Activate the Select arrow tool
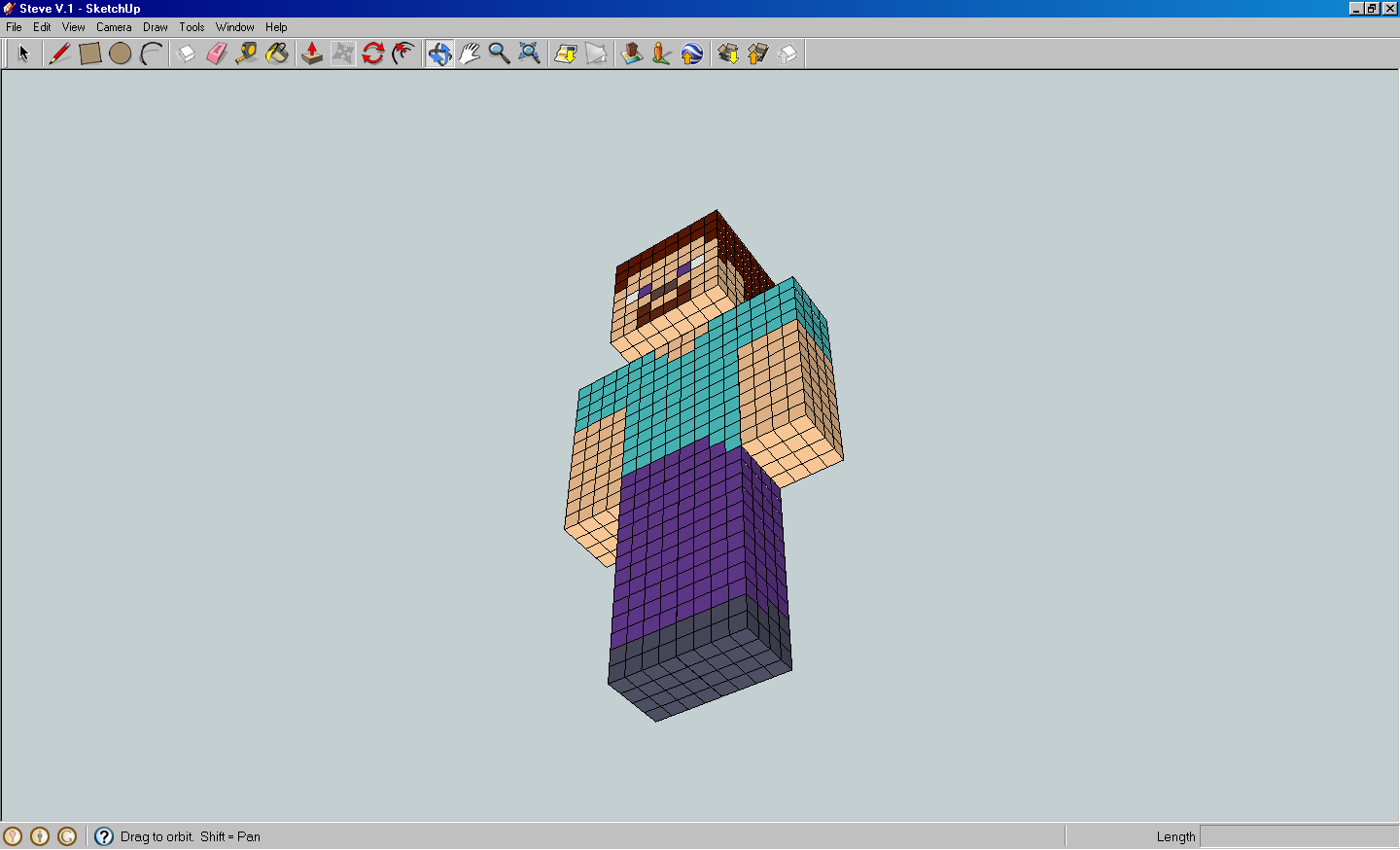Image resolution: width=1400 pixels, height=850 pixels. coord(21,53)
